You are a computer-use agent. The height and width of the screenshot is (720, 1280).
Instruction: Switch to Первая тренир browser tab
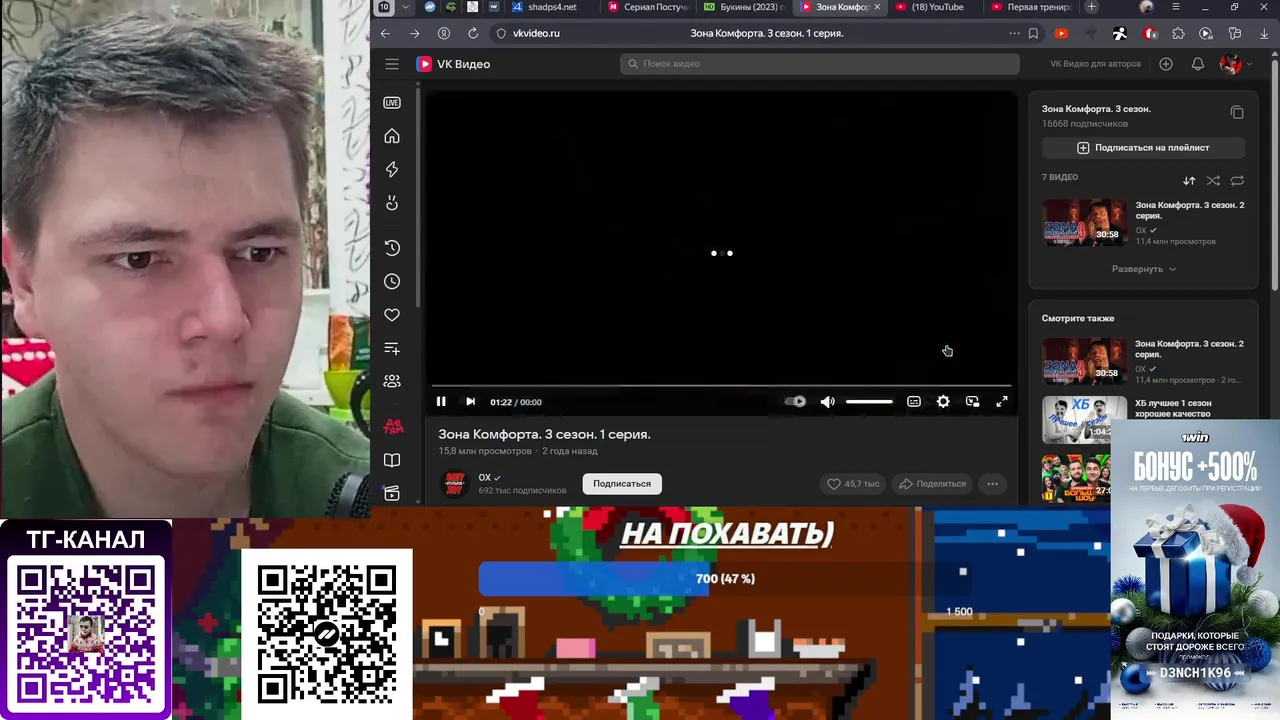1030,7
